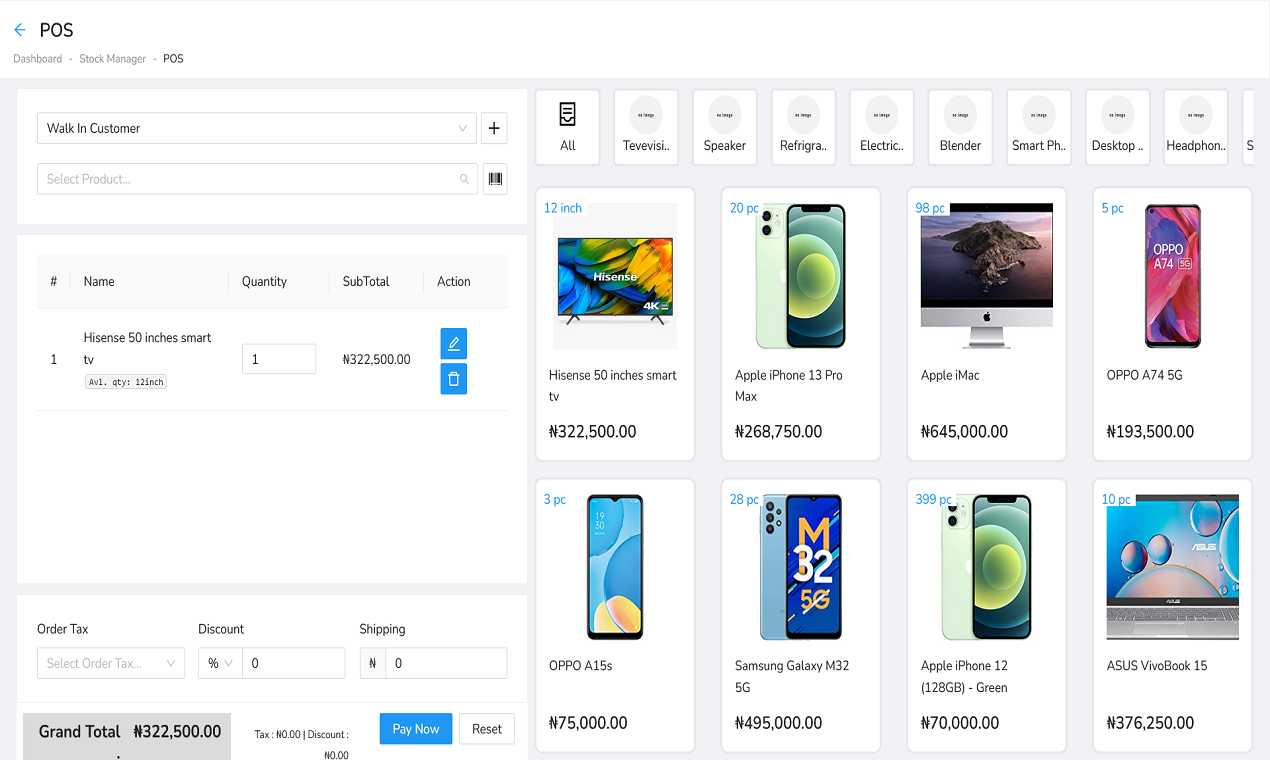
Task: Add OPPO A74 5G product to cart
Action: point(1173,324)
